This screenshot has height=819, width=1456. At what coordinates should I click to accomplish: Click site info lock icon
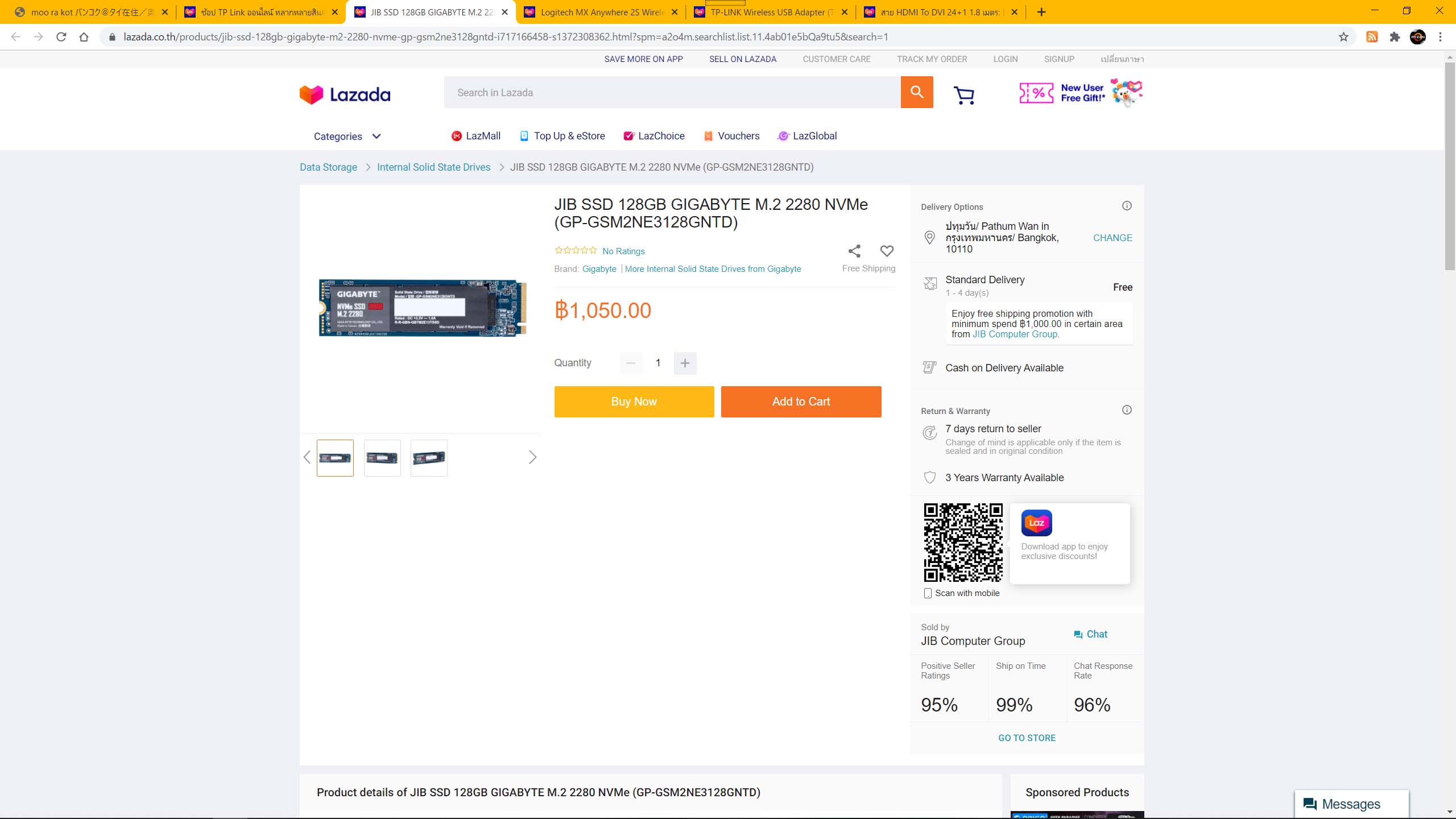point(112,37)
